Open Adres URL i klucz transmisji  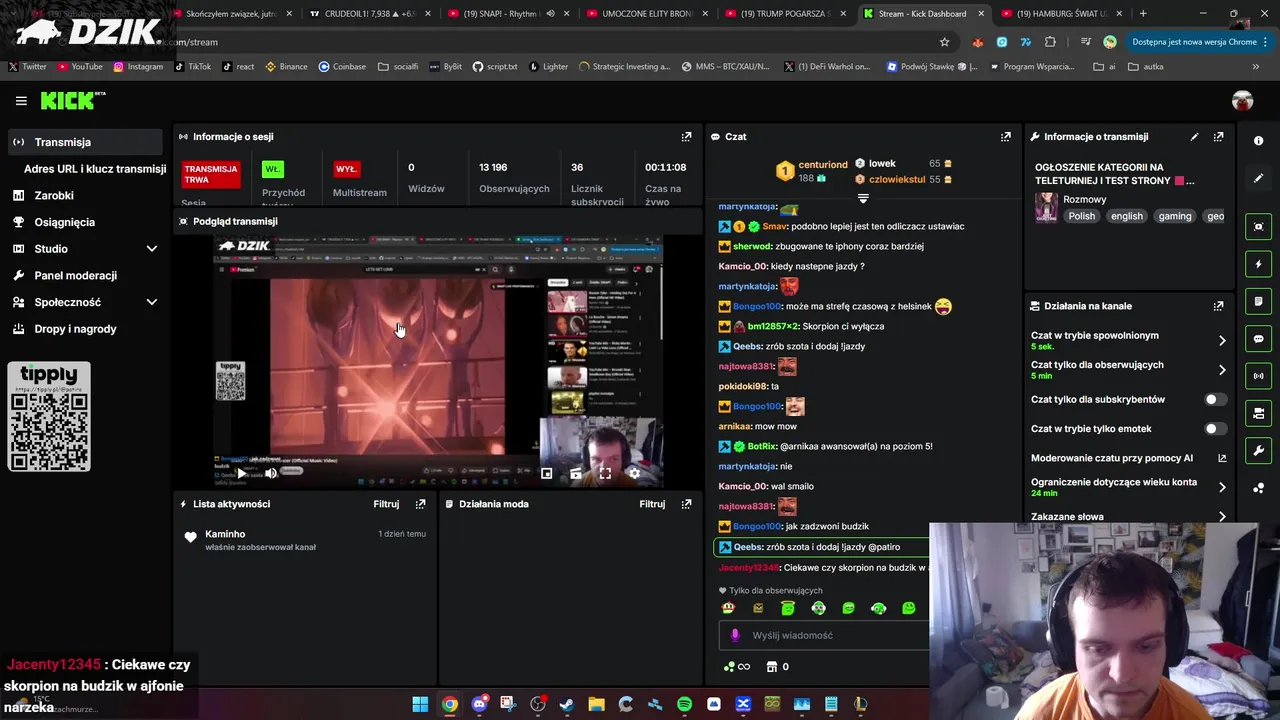point(95,169)
